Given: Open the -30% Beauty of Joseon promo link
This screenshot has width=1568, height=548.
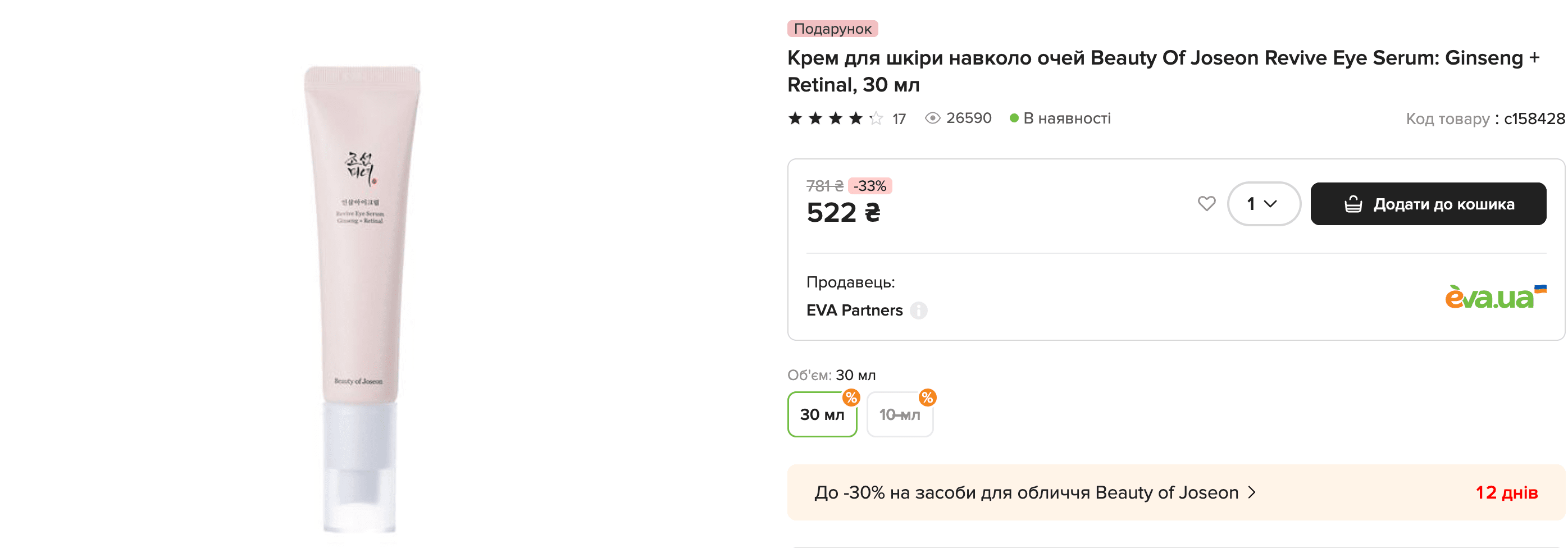Looking at the screenshot, I should tap(1026, 492).
